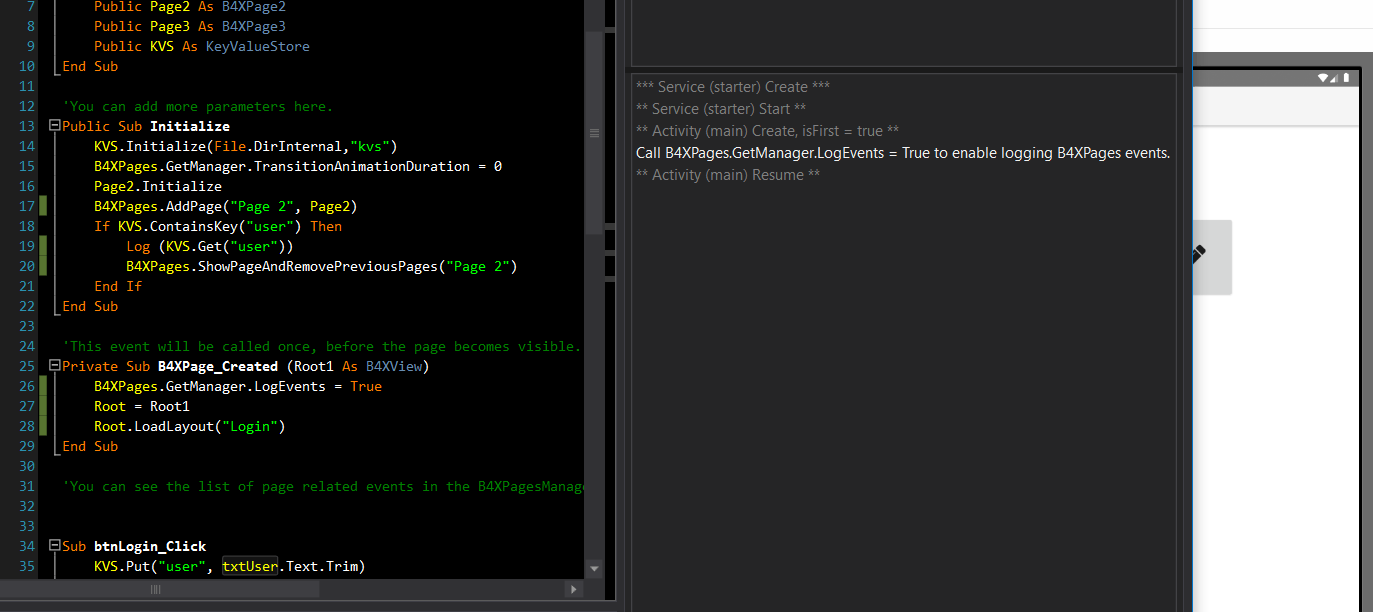Viewport: 1373px width, 612px height.
Task: Click the 'Public Page2 As B4XPage2' line
Action: point(190,6)
